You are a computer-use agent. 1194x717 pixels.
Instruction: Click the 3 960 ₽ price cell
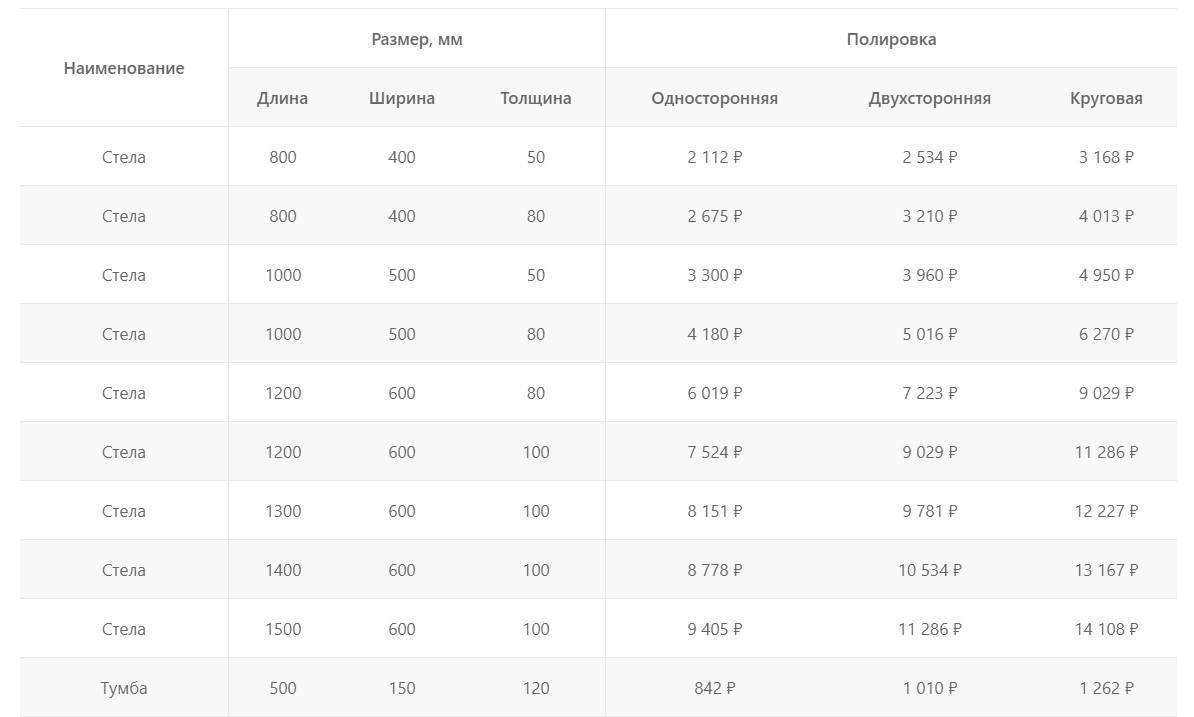tap(930, 275)
